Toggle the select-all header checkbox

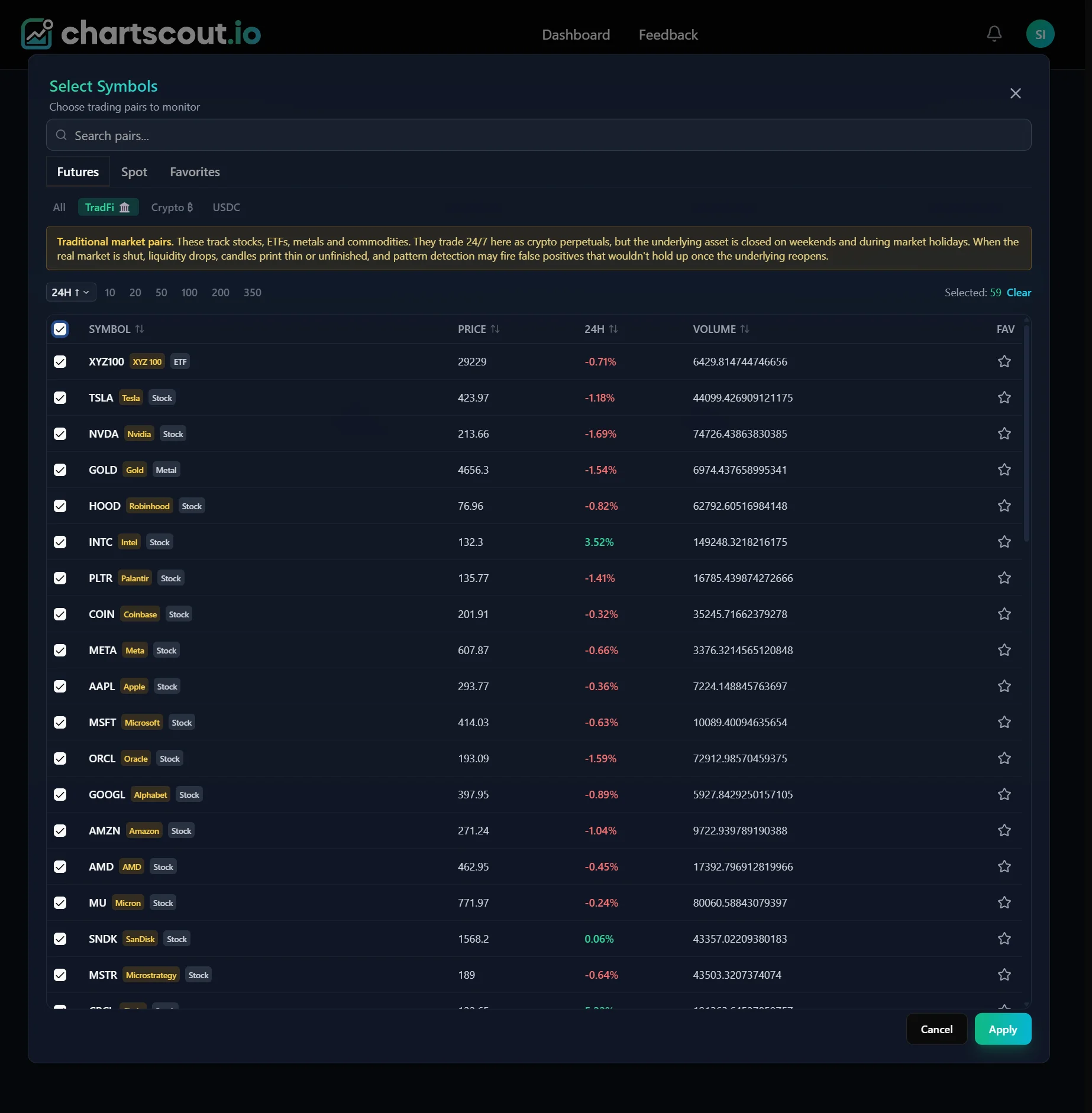tap(60, 329)
